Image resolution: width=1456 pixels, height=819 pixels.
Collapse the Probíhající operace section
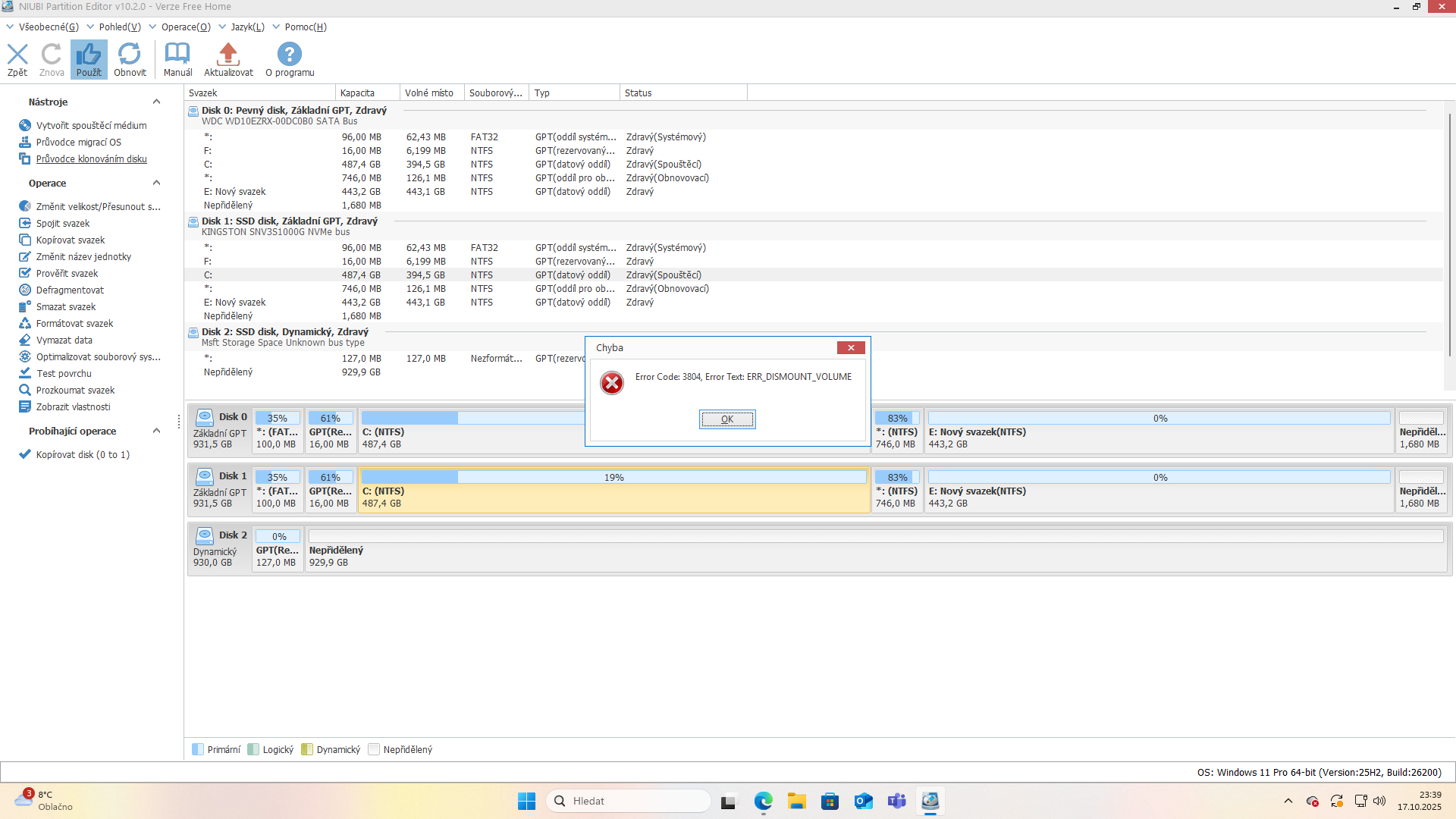[156, 431]
